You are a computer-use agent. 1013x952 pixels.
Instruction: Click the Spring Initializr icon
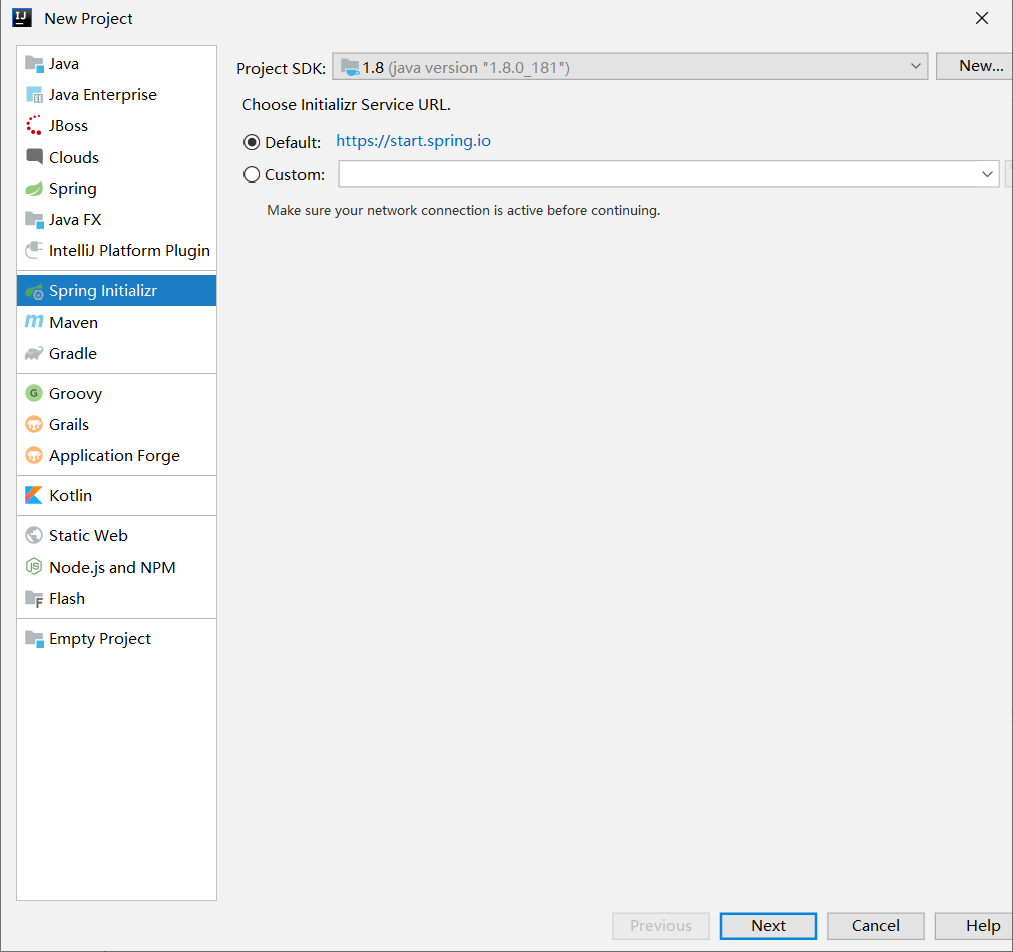(x=34, y=291)
